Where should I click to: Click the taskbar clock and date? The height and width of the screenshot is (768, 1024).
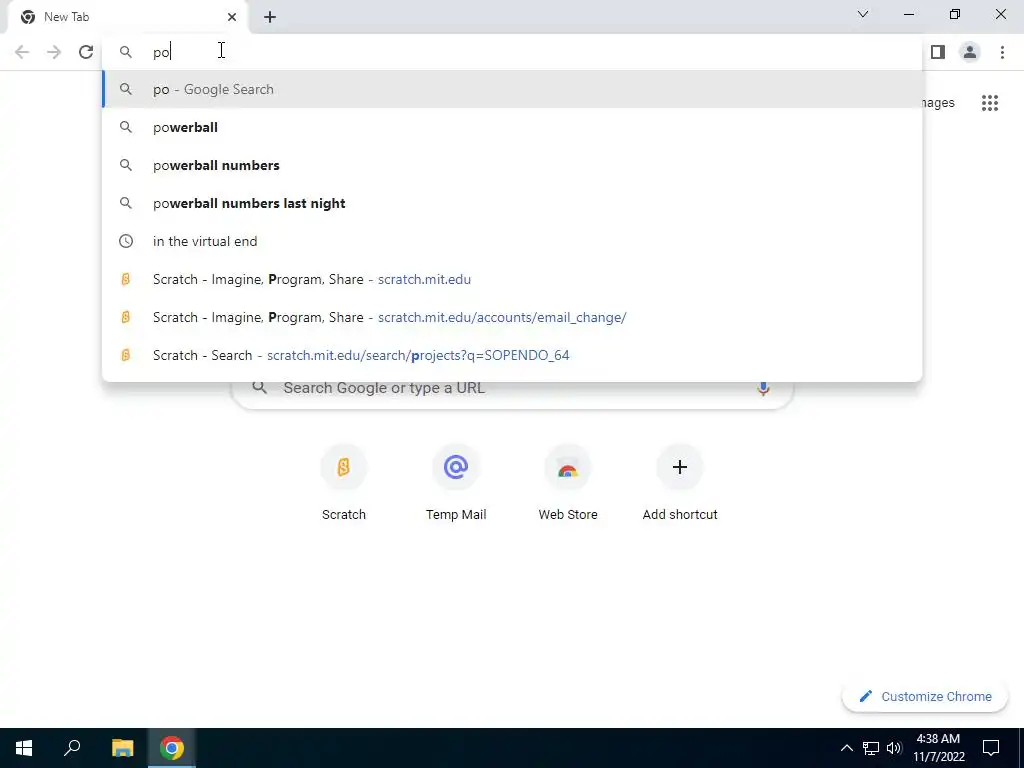[938, 748]
